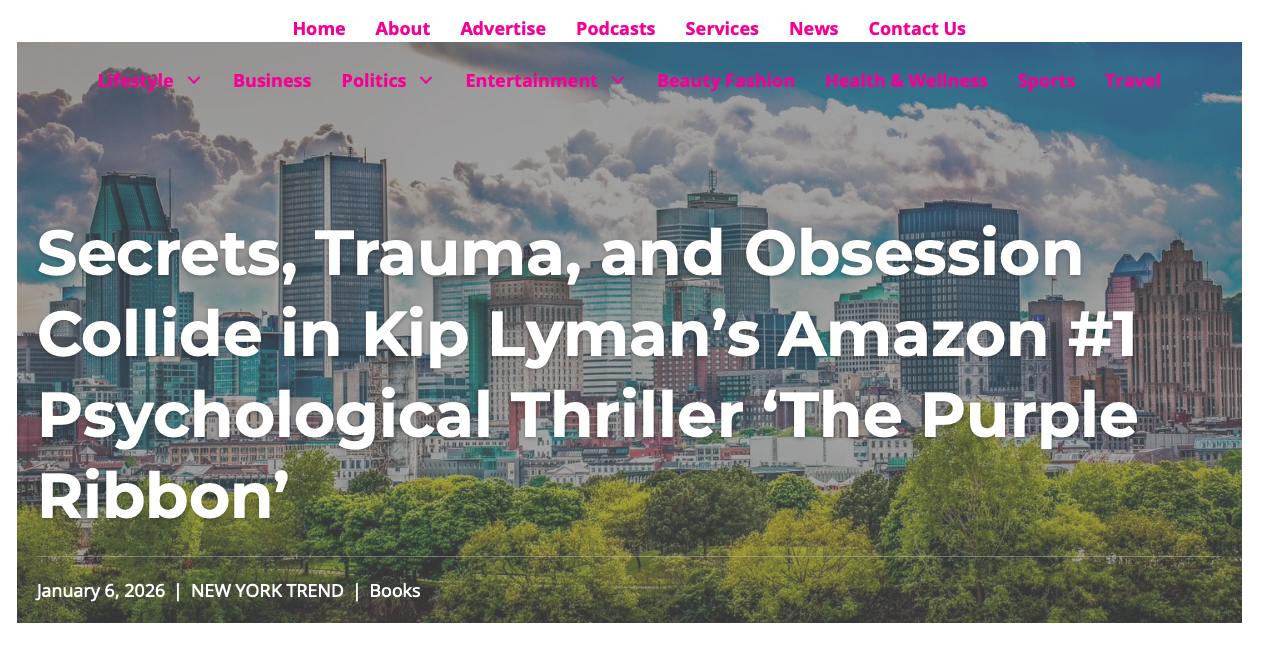Open the Entertainment category link

[x=531, y=81]
